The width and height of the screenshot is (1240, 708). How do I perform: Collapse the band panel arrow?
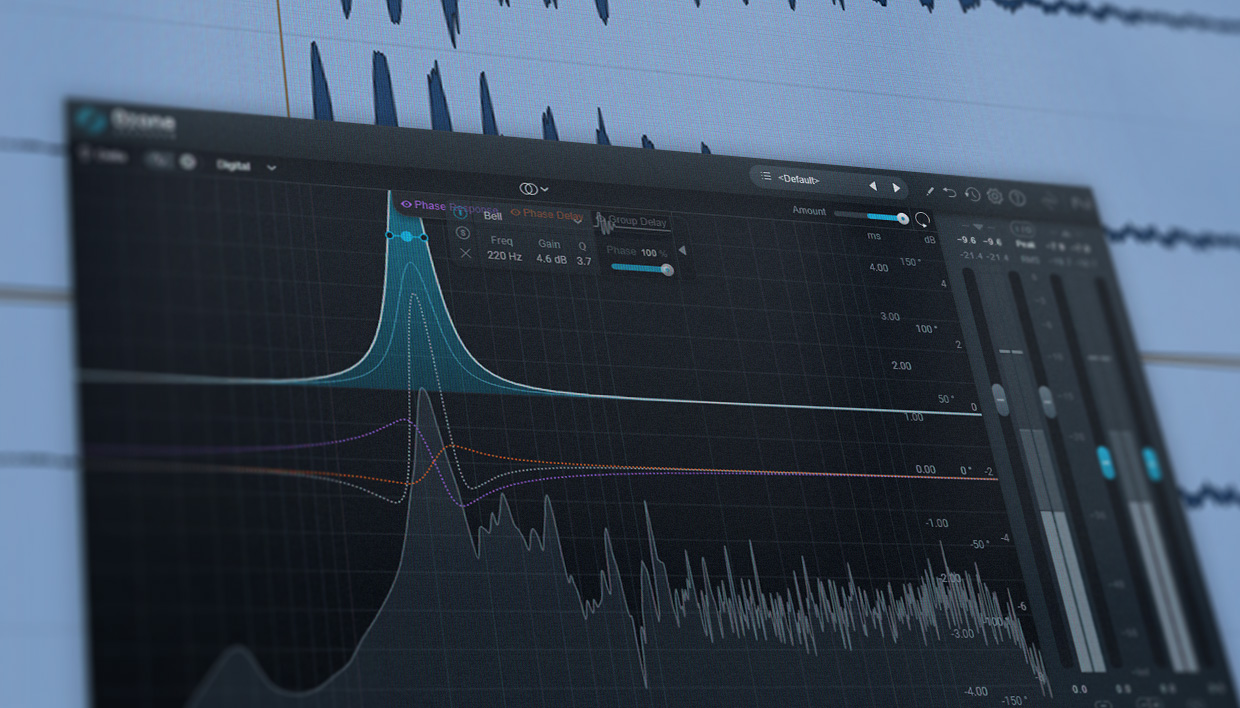tap(682, 251)
